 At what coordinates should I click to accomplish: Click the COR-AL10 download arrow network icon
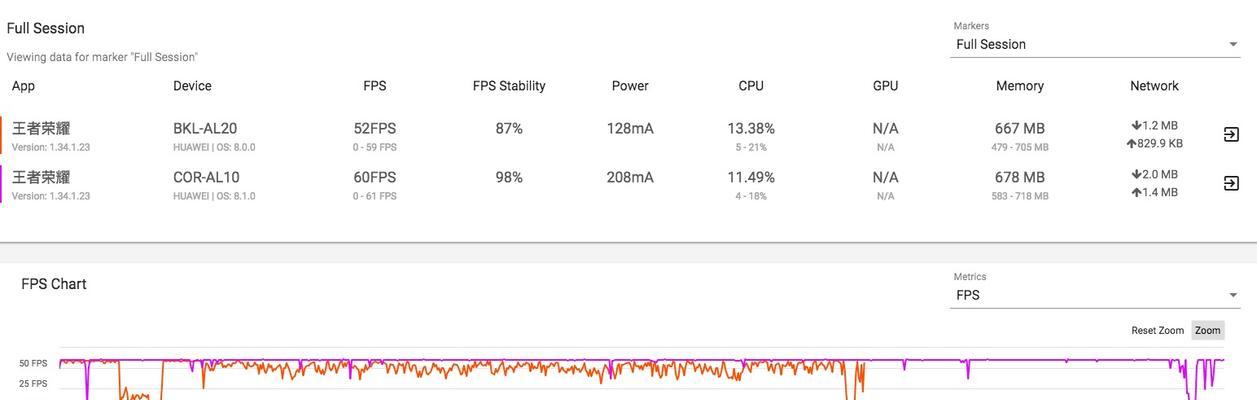1136,175
